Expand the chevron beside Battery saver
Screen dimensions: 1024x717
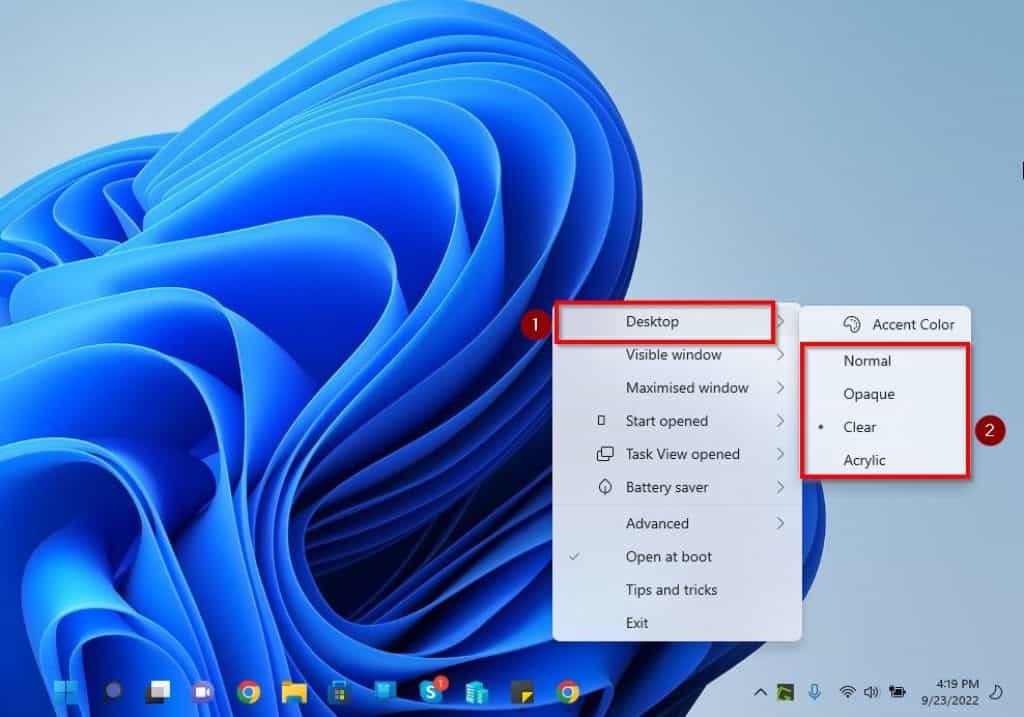click(x=780, y=487)
